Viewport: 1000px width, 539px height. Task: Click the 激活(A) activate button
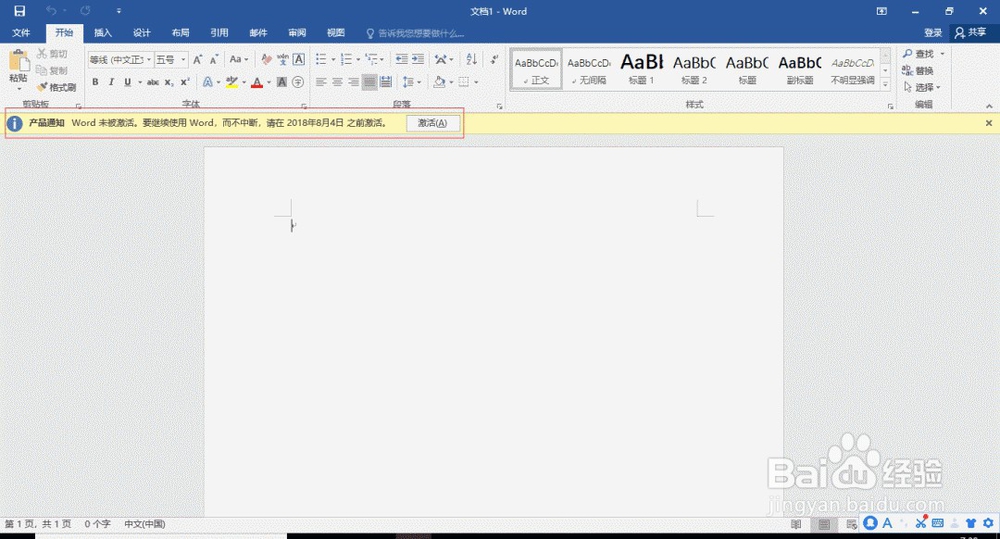(432, 123)
